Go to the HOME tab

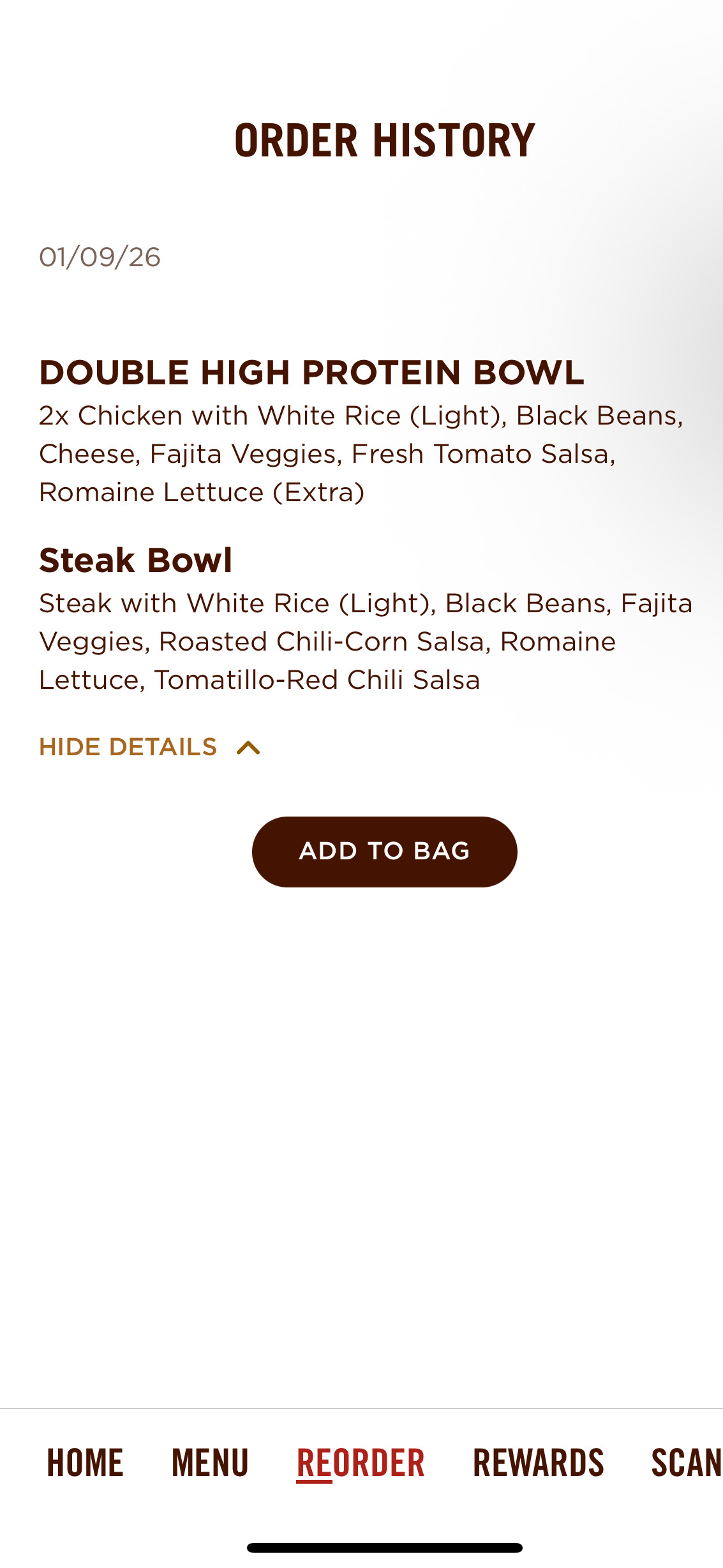coord(85,1463)
